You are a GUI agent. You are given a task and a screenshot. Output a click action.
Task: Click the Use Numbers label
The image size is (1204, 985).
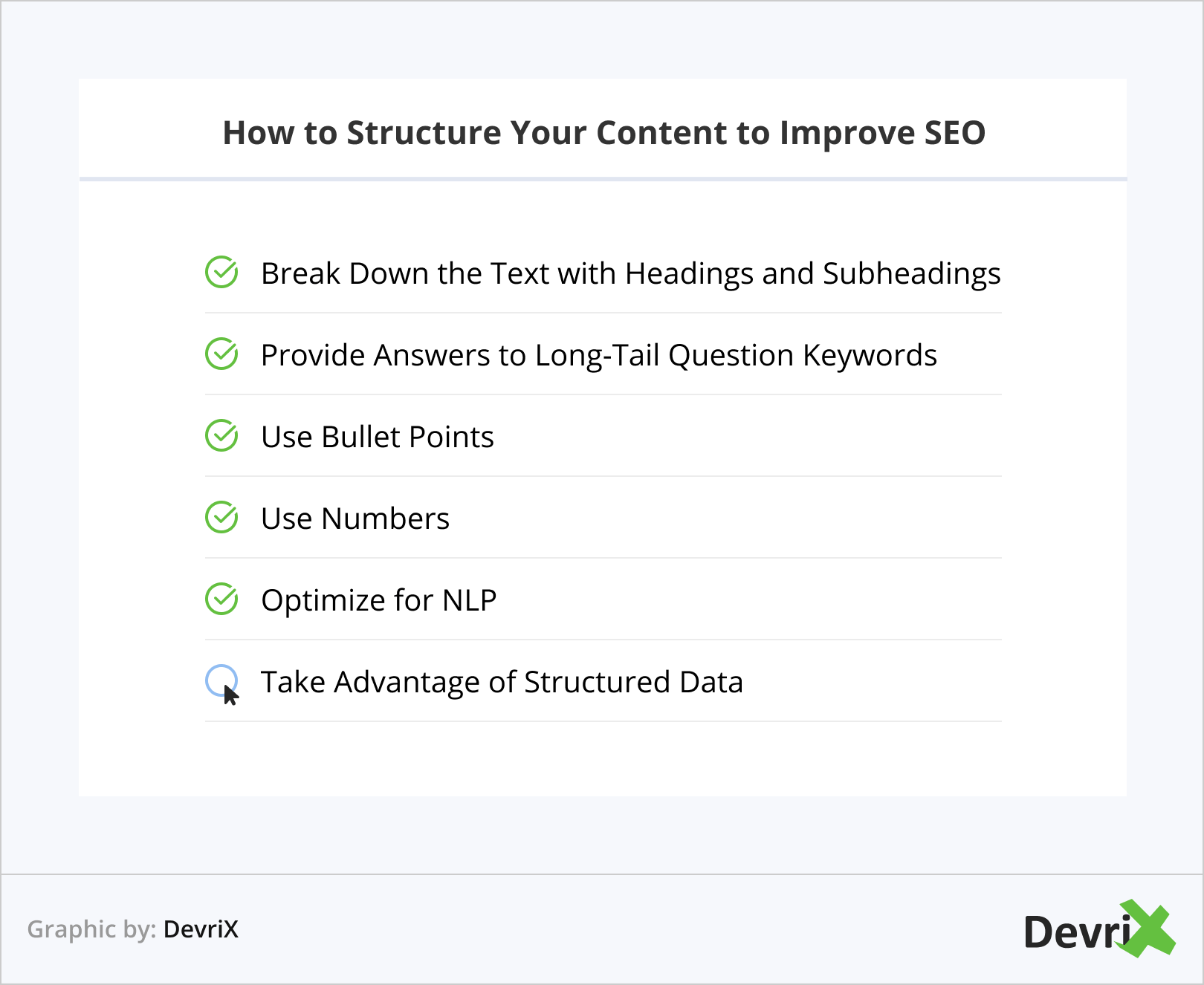pyautogui.click(x=355, y=518)
